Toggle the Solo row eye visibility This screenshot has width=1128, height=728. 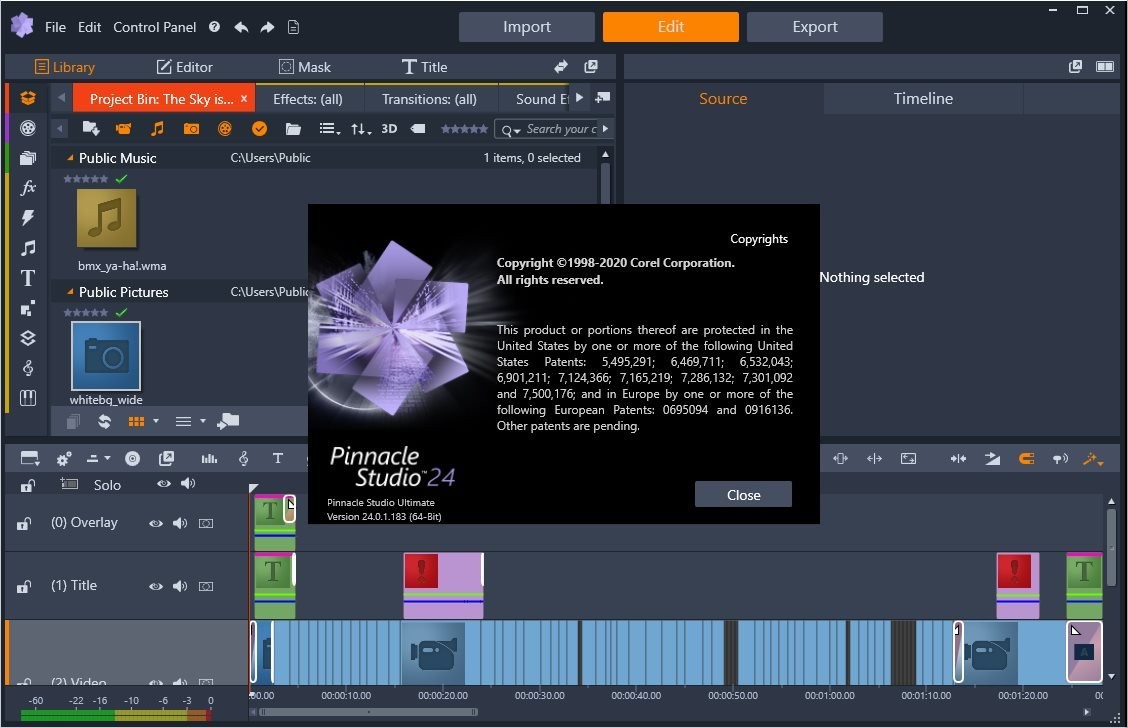[164, 483]
